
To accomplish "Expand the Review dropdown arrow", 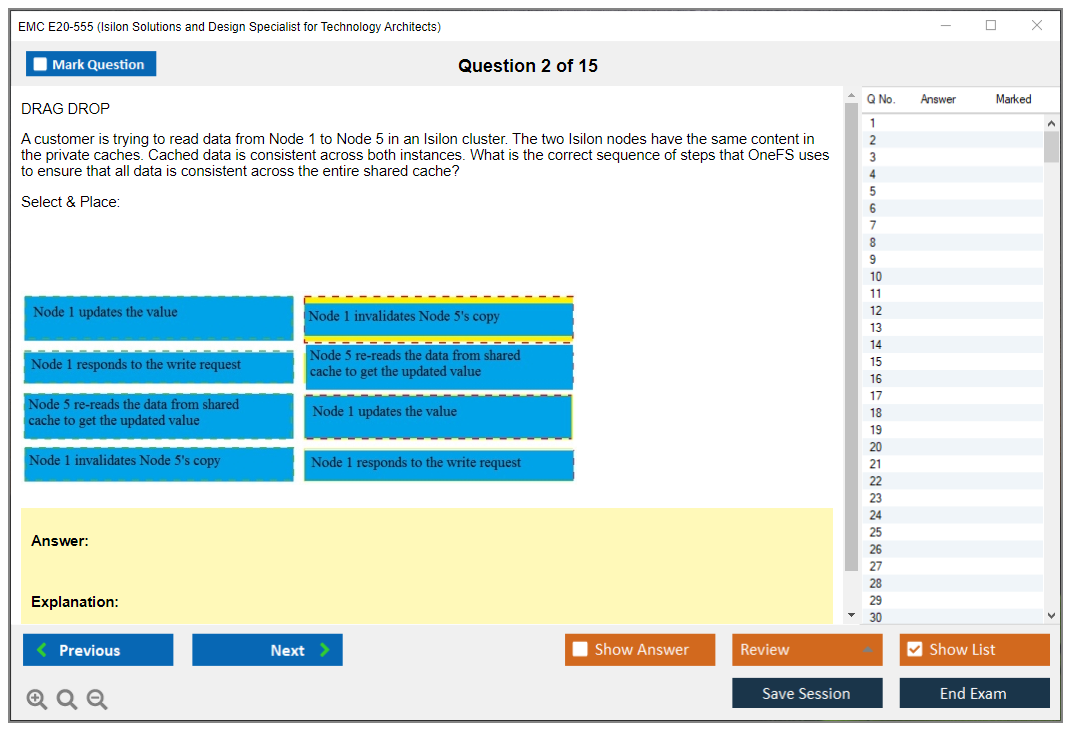I will coord(867,650).
